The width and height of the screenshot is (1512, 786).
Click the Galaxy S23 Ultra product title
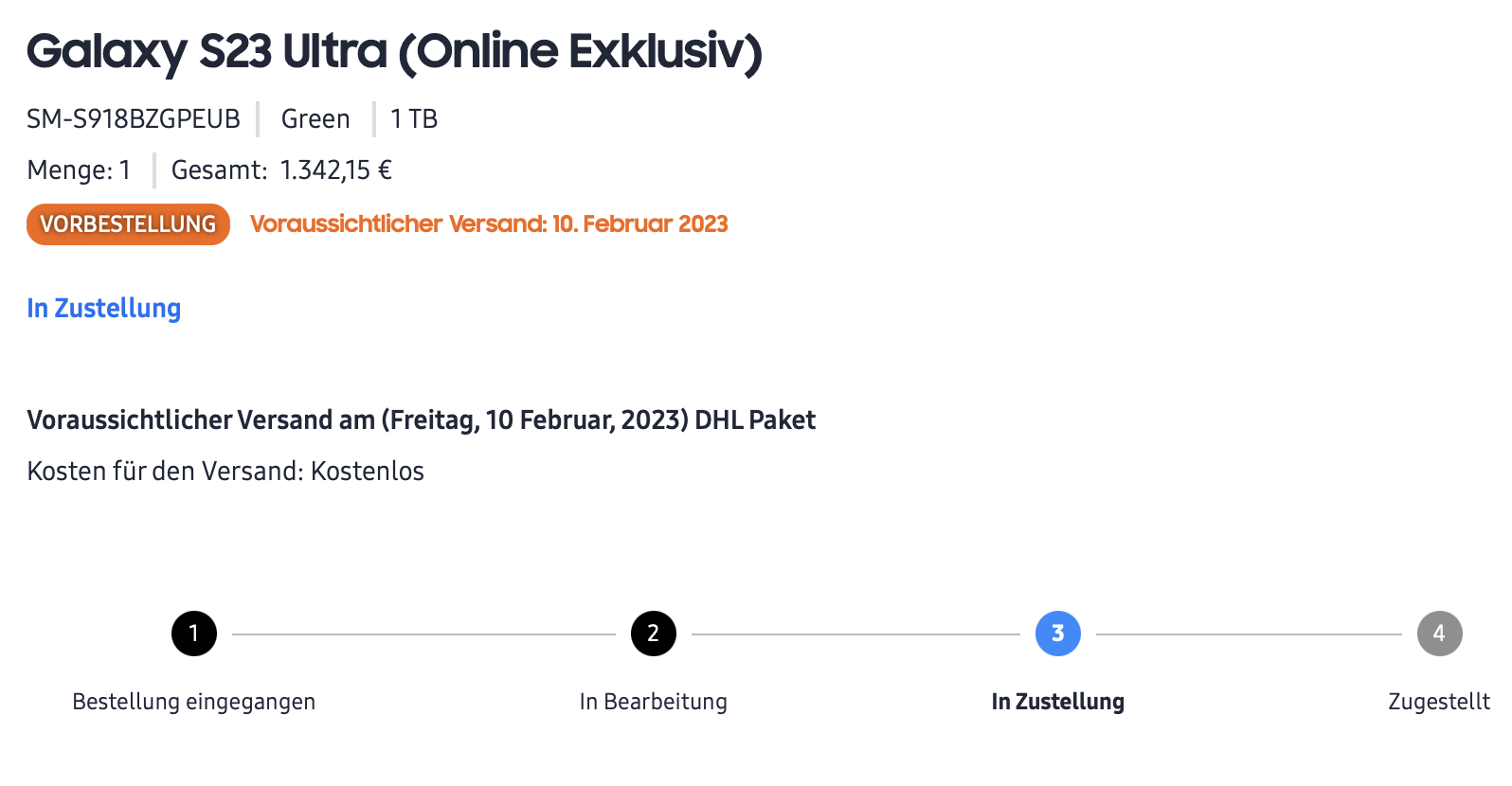tap(394, 52)
